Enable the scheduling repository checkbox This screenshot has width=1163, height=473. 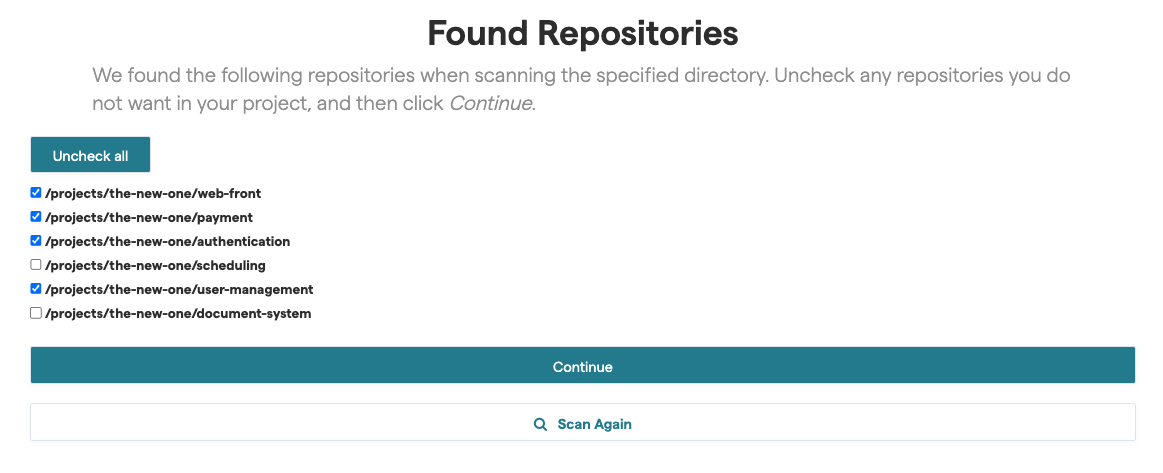point(36,265)
